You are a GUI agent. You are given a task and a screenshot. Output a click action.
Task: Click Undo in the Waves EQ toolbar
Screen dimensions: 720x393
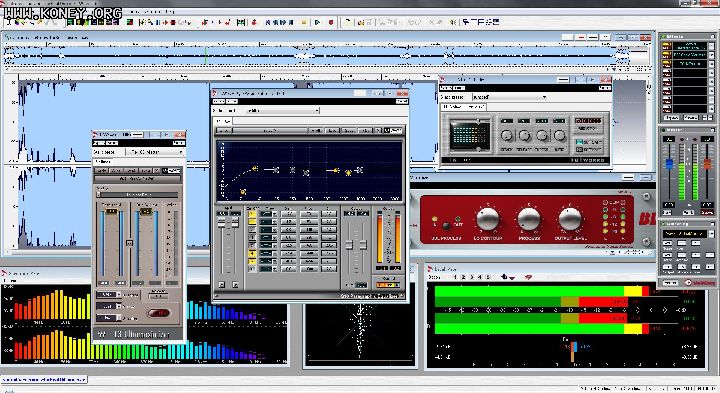(x=223, y=130)
